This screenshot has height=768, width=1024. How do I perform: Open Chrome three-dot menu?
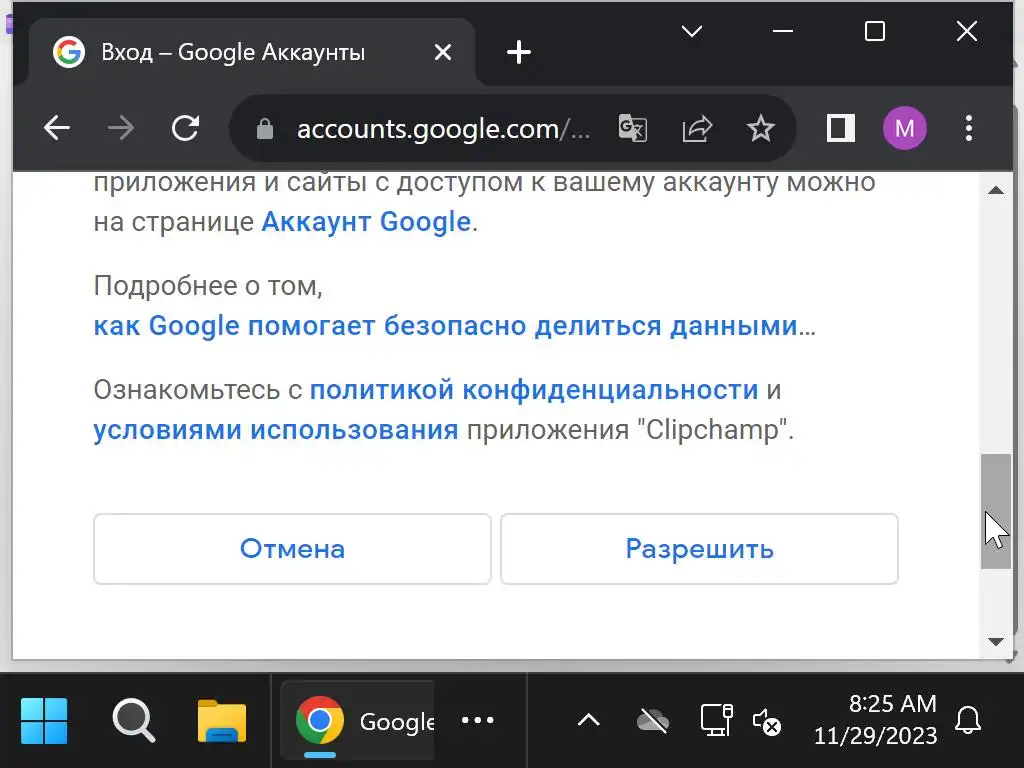pyautogui.click(x=968, y=128)
